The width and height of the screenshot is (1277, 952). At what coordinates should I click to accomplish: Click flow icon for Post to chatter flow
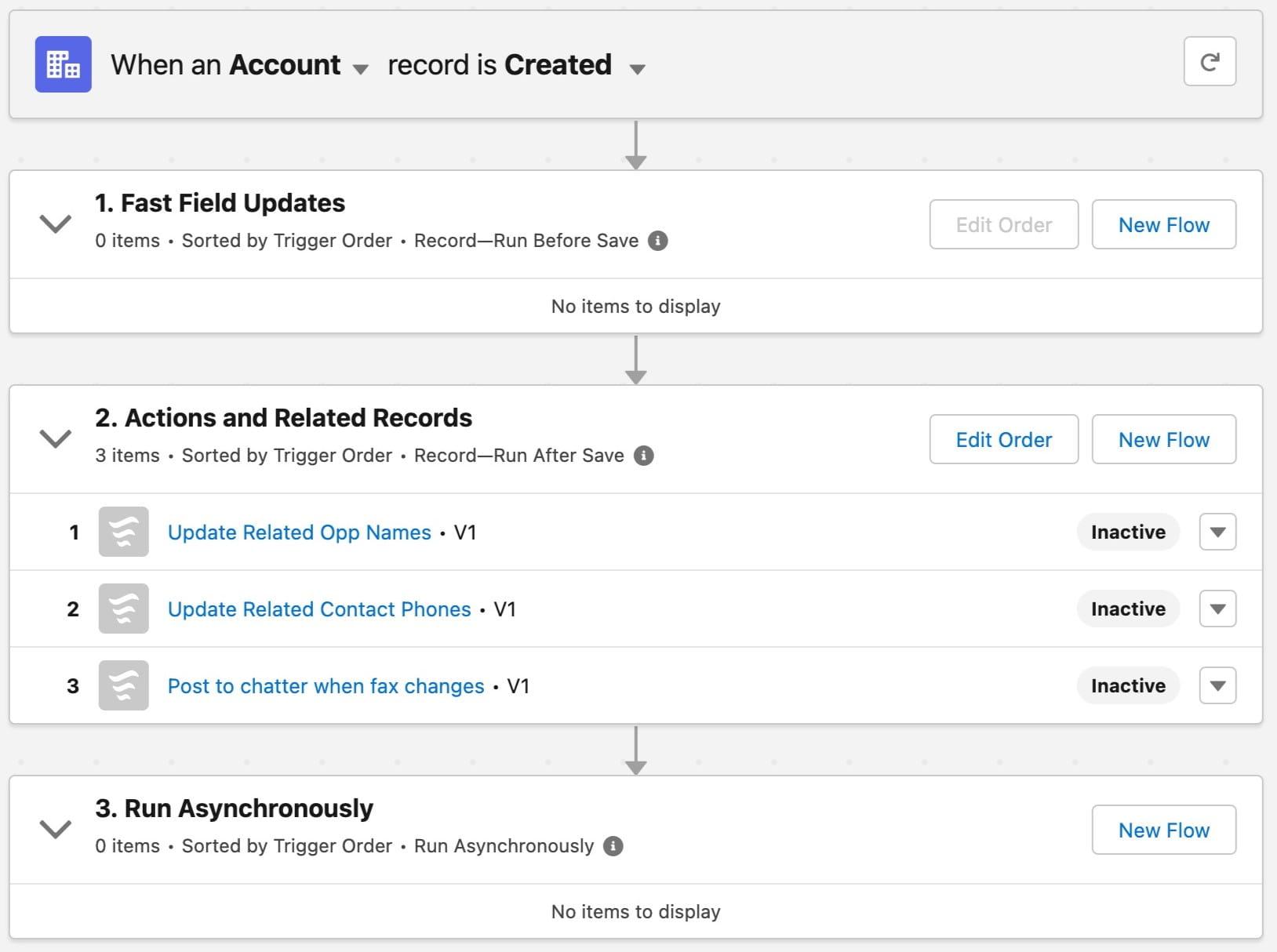pos(124,685)
